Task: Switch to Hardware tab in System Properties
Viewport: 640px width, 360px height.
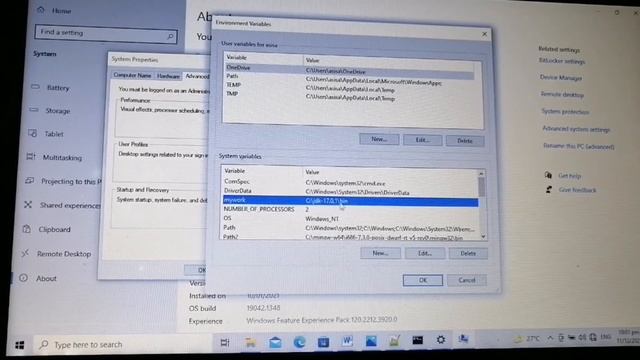Action: 168,76
